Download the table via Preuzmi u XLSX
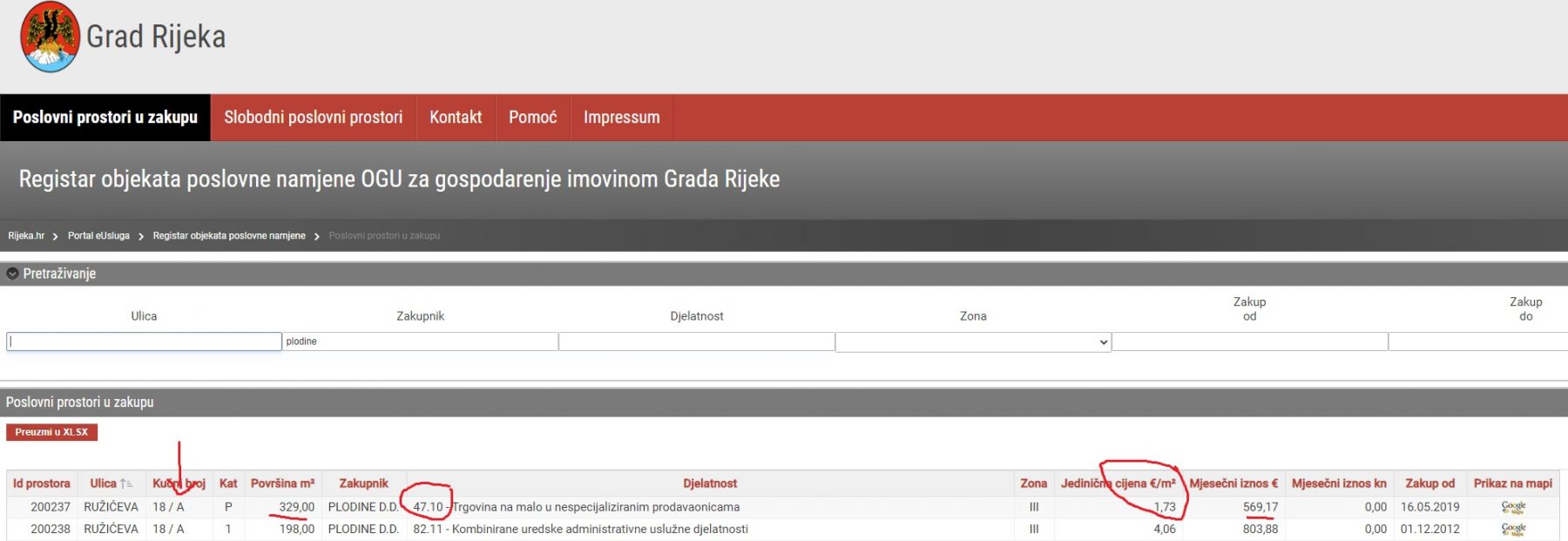The image size is (1568, 541). tap(51, 432)
